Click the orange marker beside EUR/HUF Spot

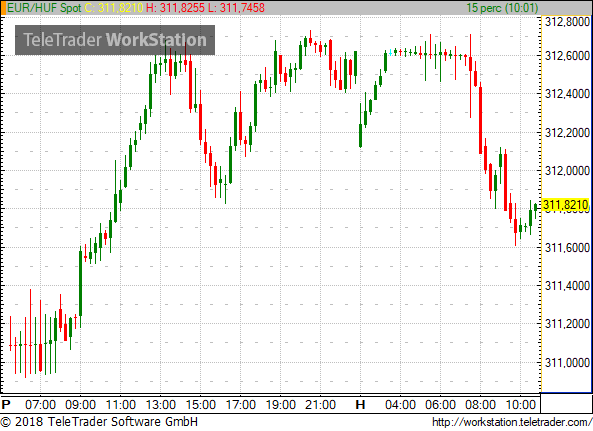click(x=3, y=8)
